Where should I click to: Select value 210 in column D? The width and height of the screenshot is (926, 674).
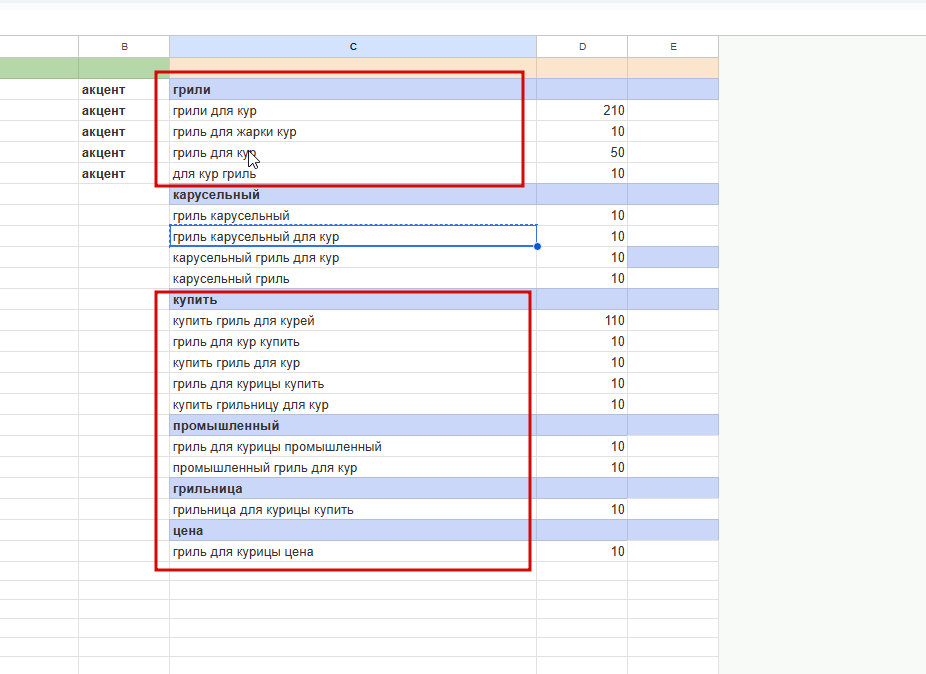point(582,110)
